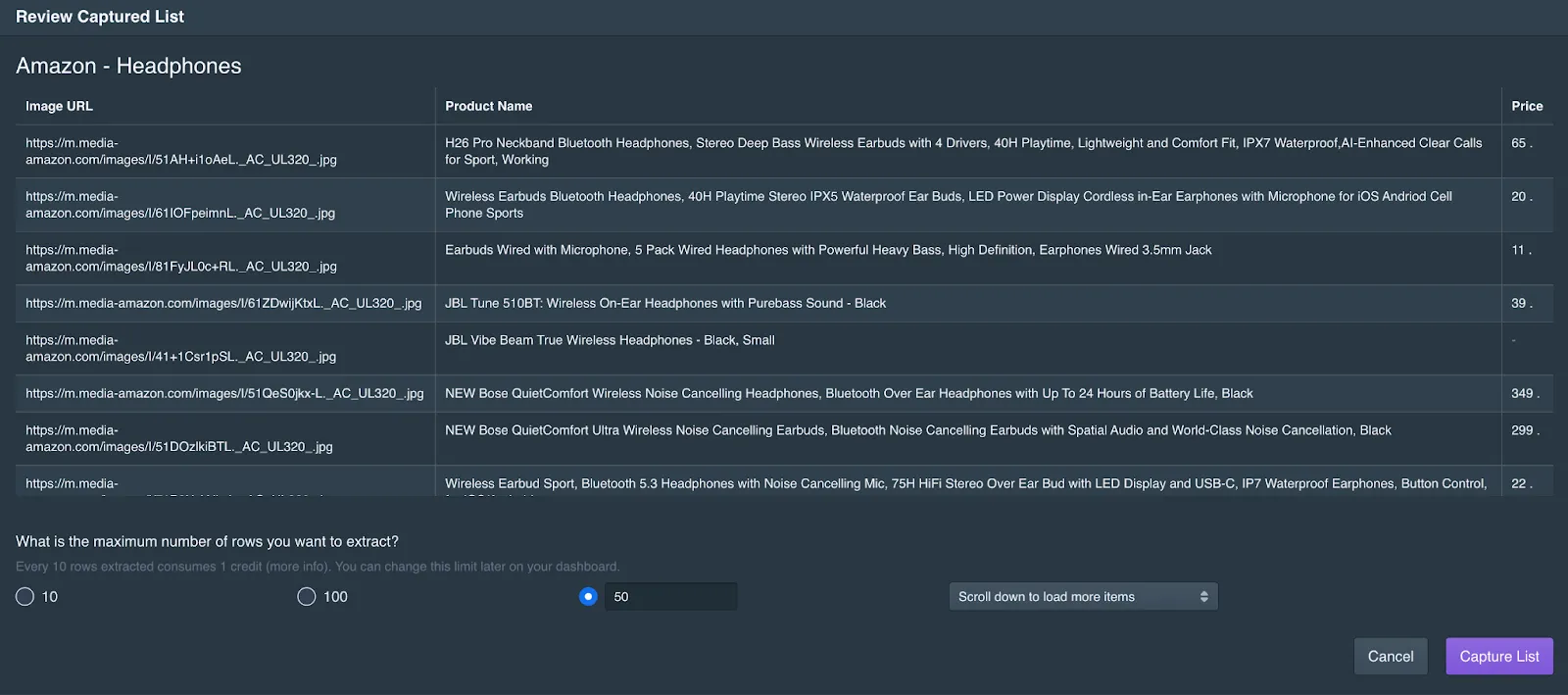Click the 'Earbuds Wired with Microphone' product name
1568x695 pixels.
coord(828,250)
